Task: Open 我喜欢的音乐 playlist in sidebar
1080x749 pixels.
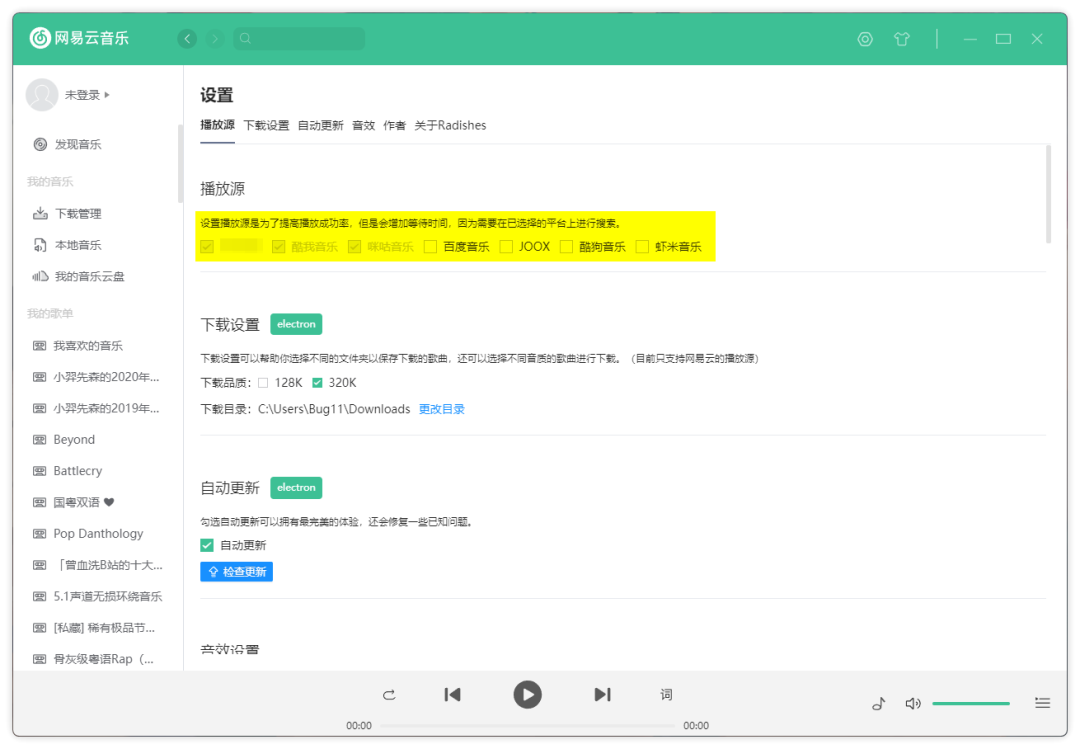Action: (88, 345)
